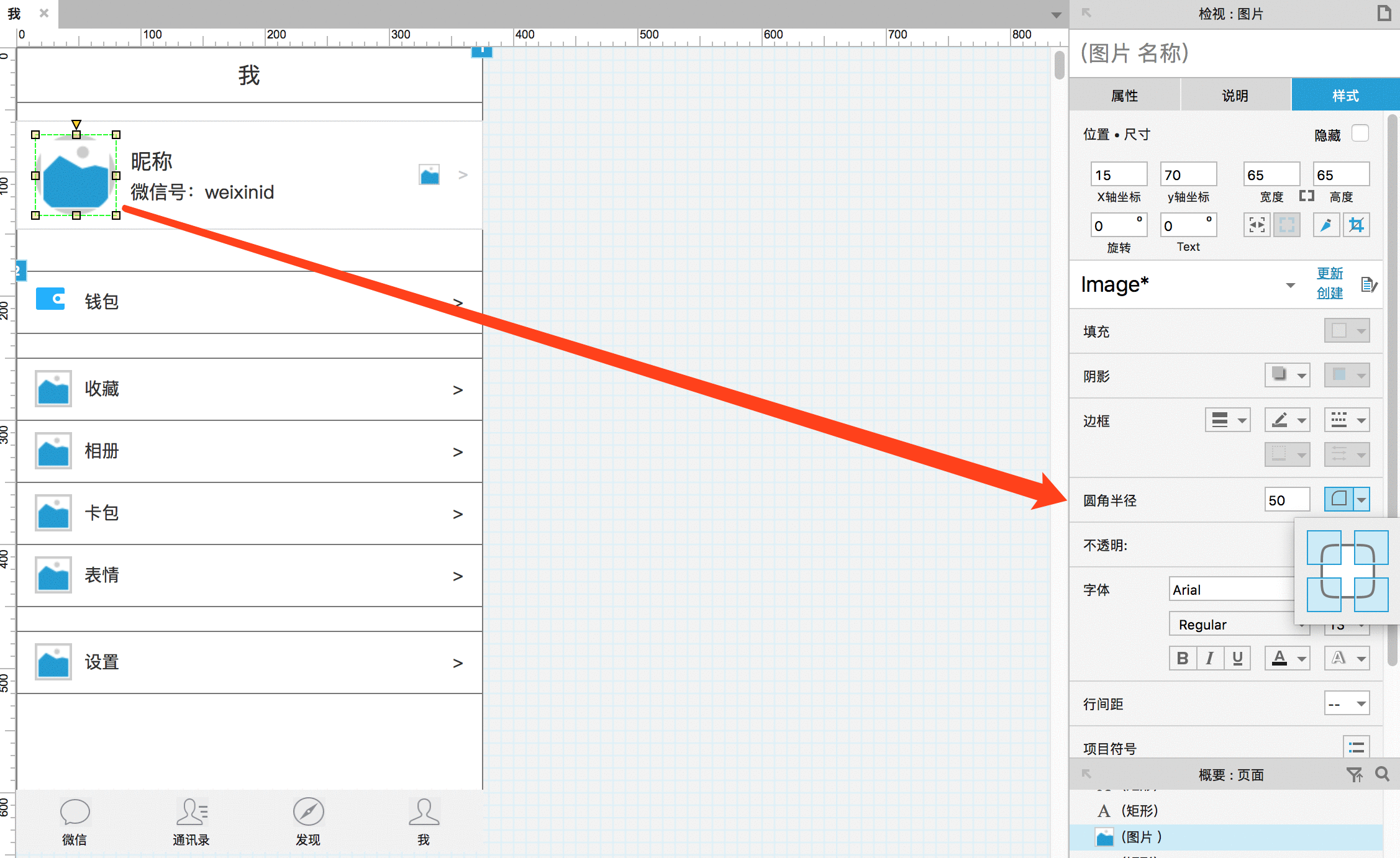This screenshot has height=858, width=1400.
Task: Open the bullet list 项目符号 icon
Action: click(1357, 747)
